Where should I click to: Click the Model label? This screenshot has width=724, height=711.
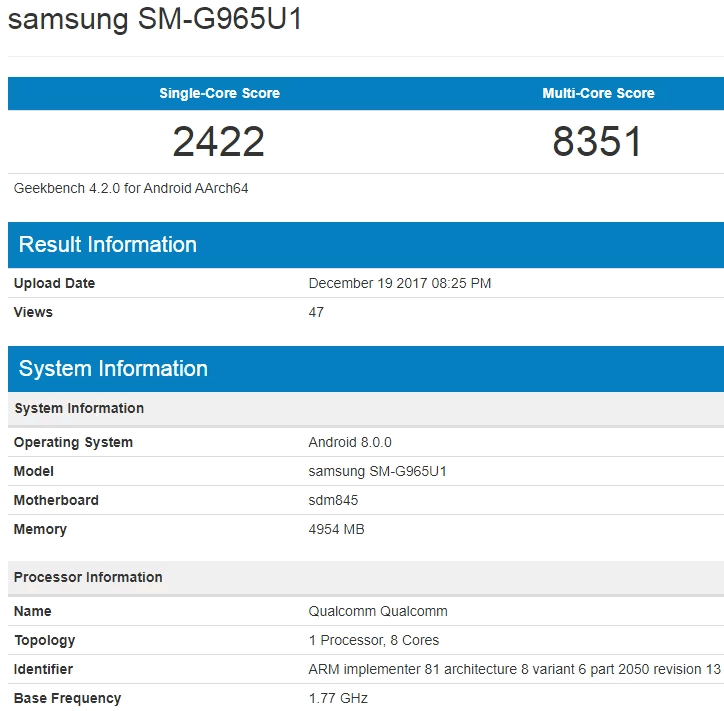(x=34, y=471)
